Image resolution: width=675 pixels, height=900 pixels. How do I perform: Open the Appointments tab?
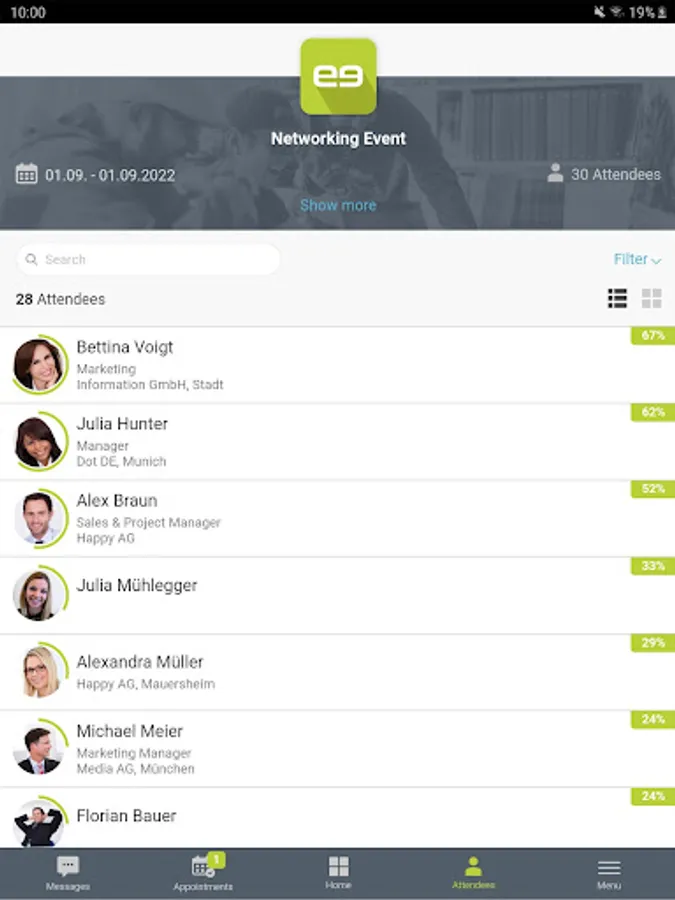pyautogui.click(x=203, y=874)
